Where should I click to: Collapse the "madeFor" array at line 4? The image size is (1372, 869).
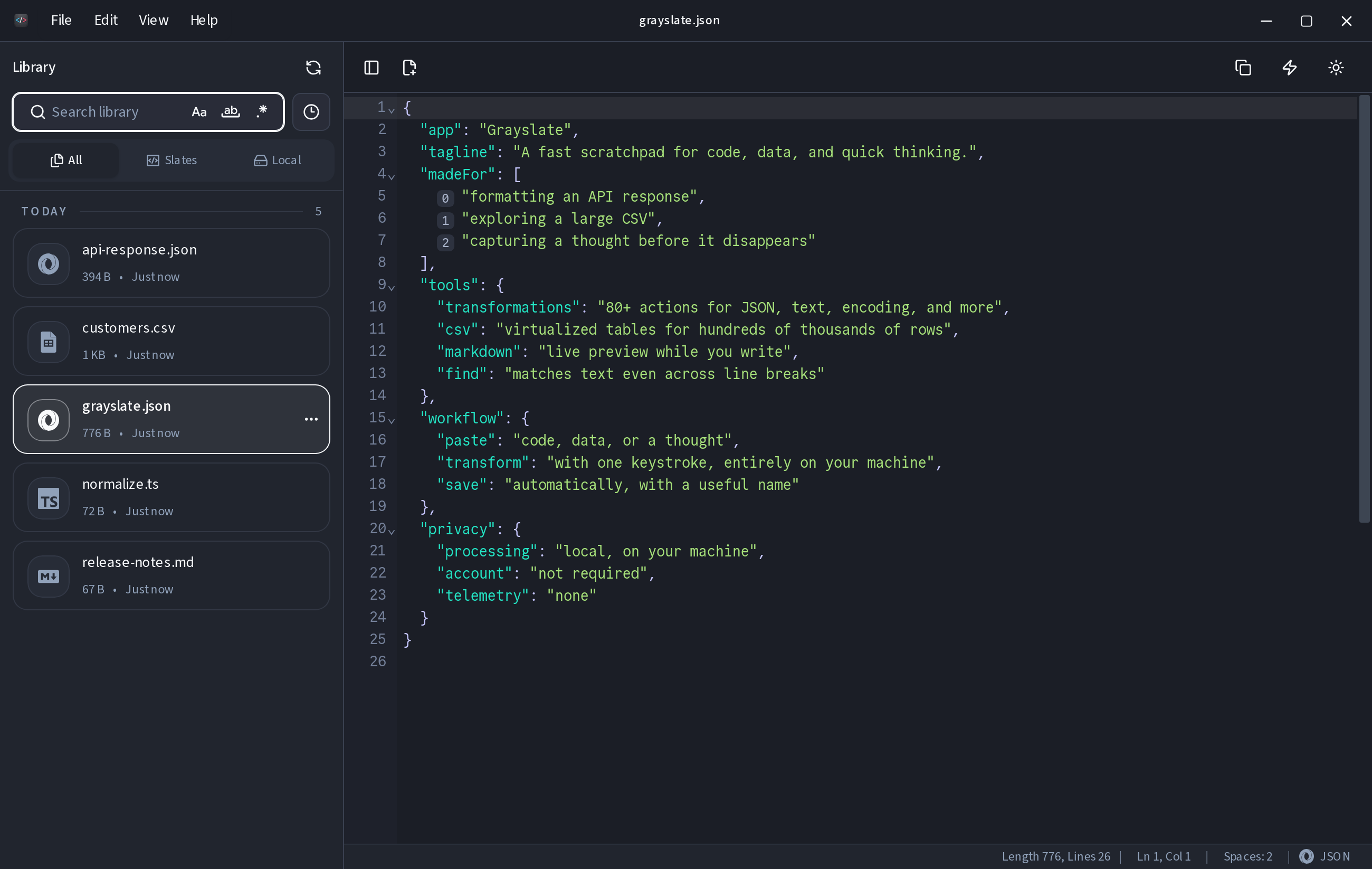tap(392, 176)
